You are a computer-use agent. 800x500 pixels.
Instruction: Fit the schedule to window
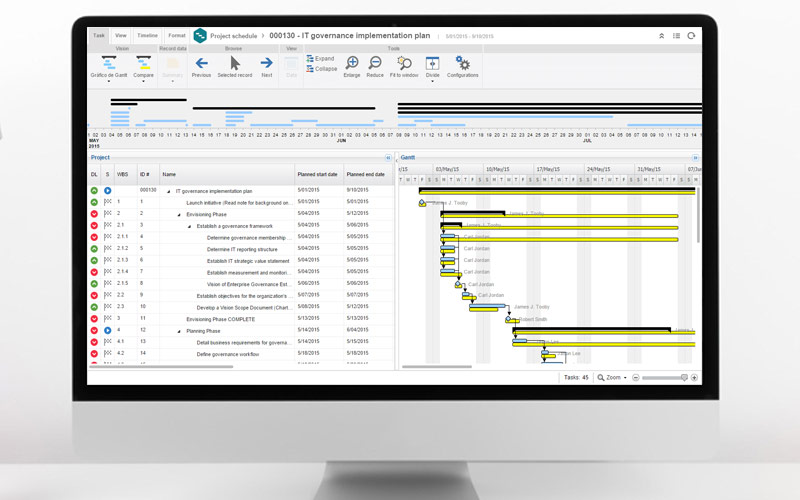tap(404, 64)
